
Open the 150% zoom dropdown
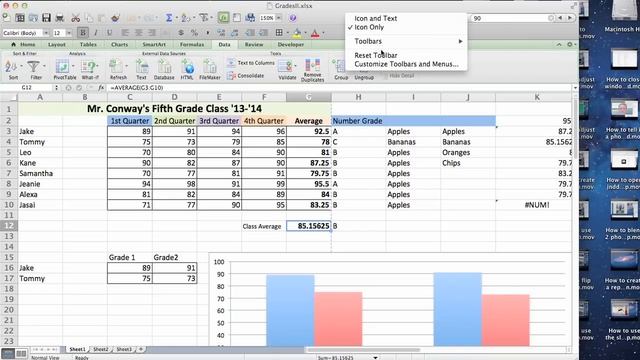[x=279, y=18]
